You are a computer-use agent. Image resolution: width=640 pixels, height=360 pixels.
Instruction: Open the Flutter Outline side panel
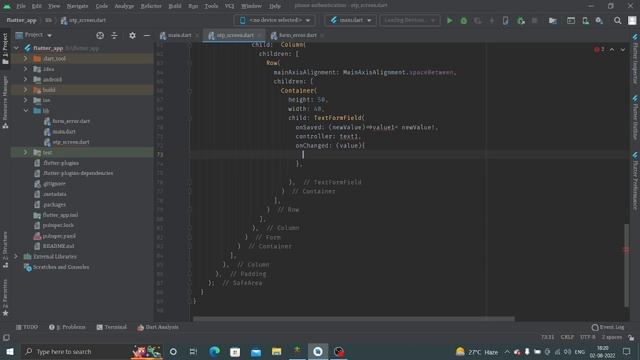(x=635, y=118)
